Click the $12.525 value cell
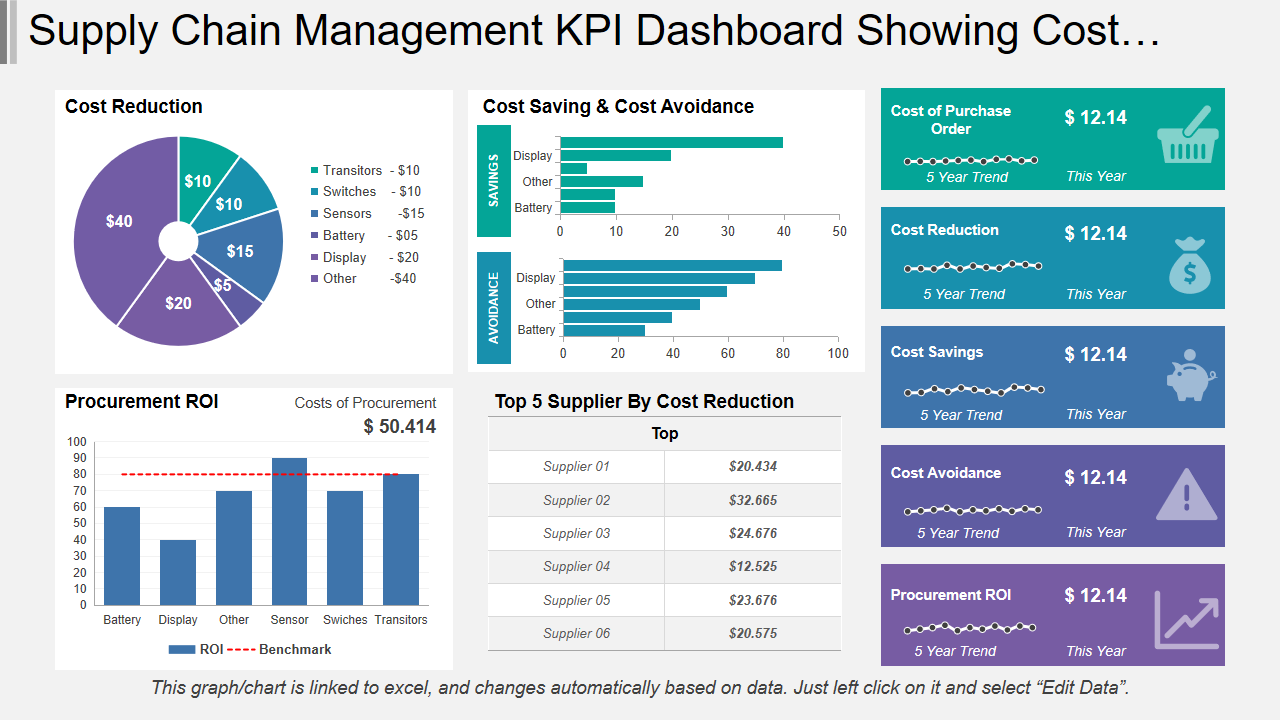The image size is (1280, 720). click(753, 567)
